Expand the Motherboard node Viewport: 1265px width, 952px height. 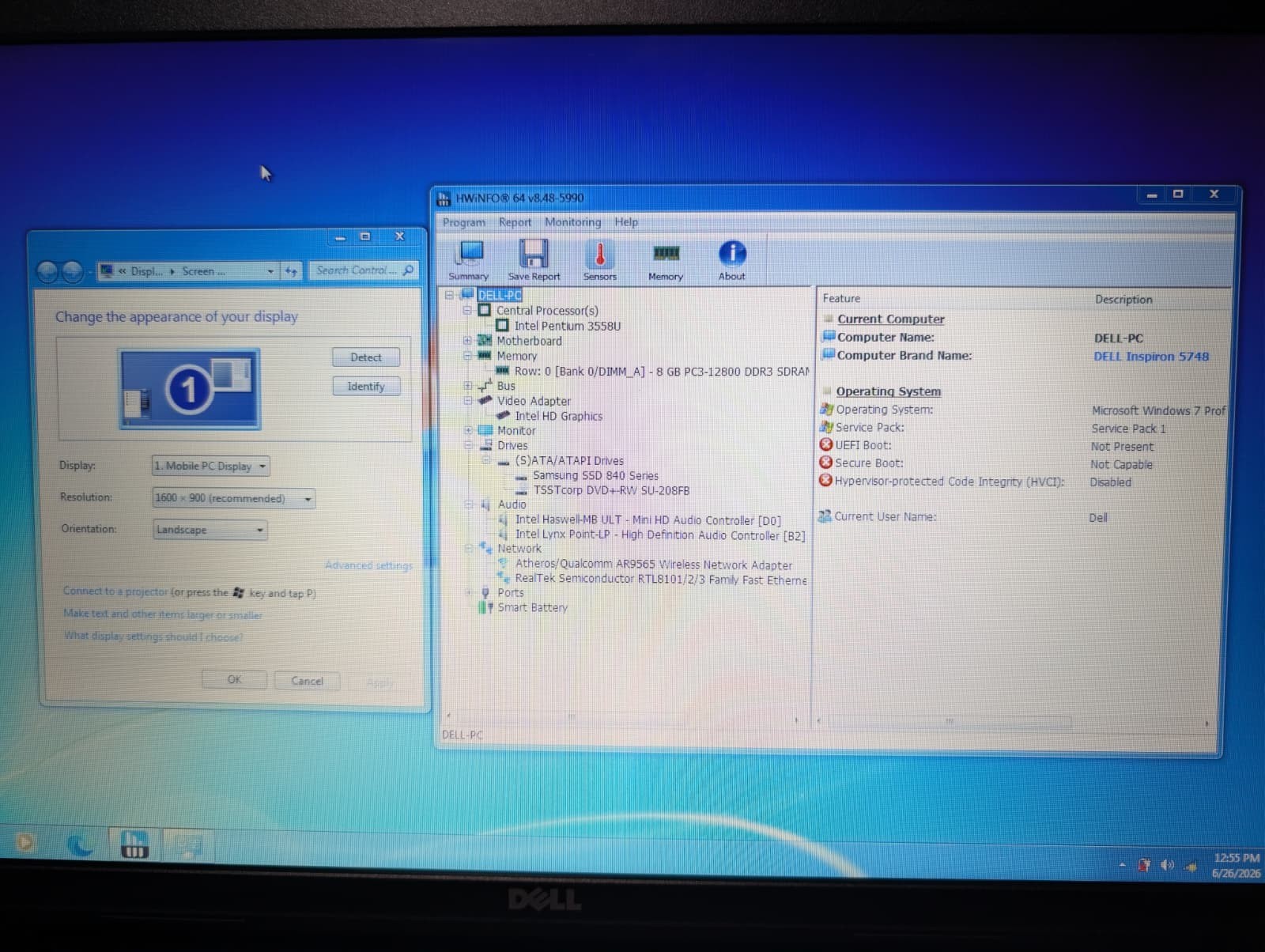pyautogui.click(x=467, y=340)
